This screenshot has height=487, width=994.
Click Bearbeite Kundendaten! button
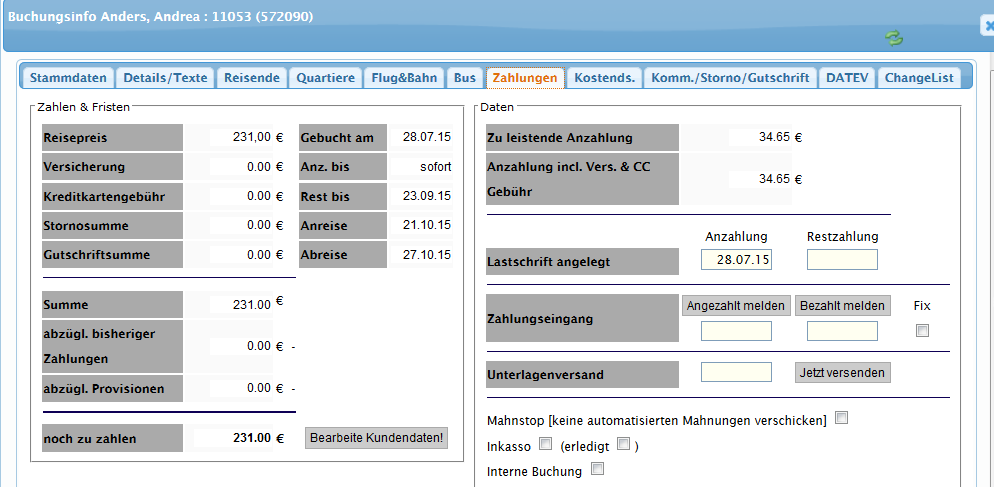click(x=377, y=438)
